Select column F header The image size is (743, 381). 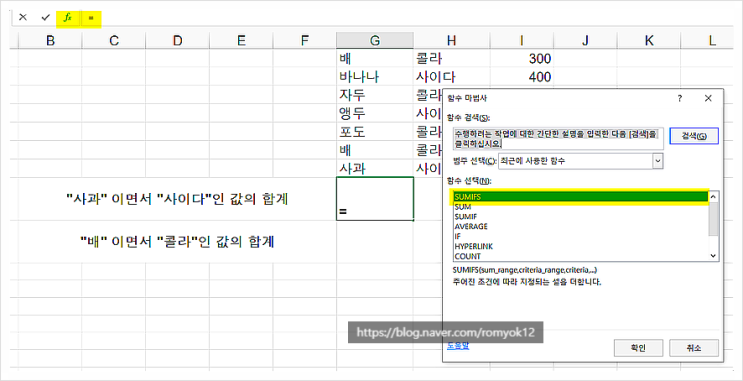(305, 41)
